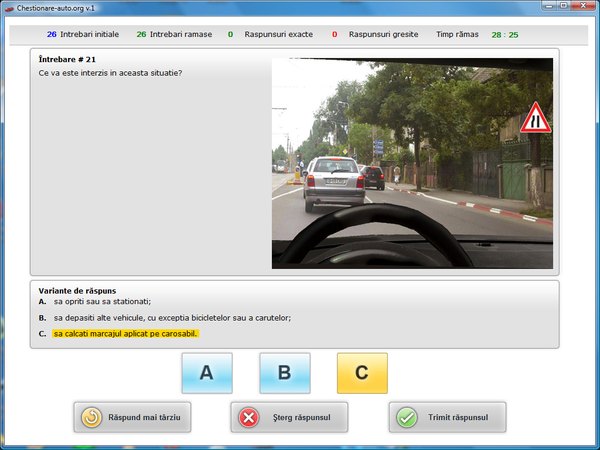The height and width of the screenshot is (450, 600).
Task: Click highlighted answer 'sa calcati marcajul aplicat'
Action: 126,334
